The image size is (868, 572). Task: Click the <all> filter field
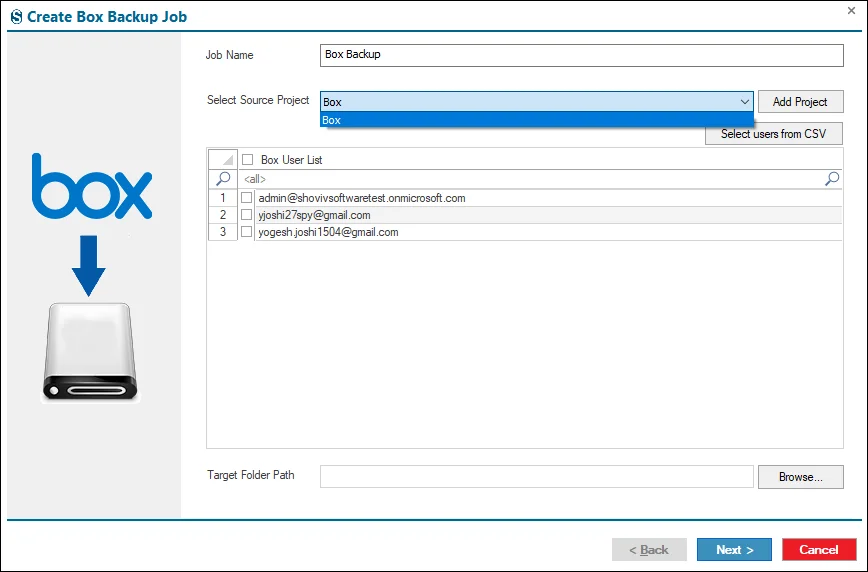[531, 179]
